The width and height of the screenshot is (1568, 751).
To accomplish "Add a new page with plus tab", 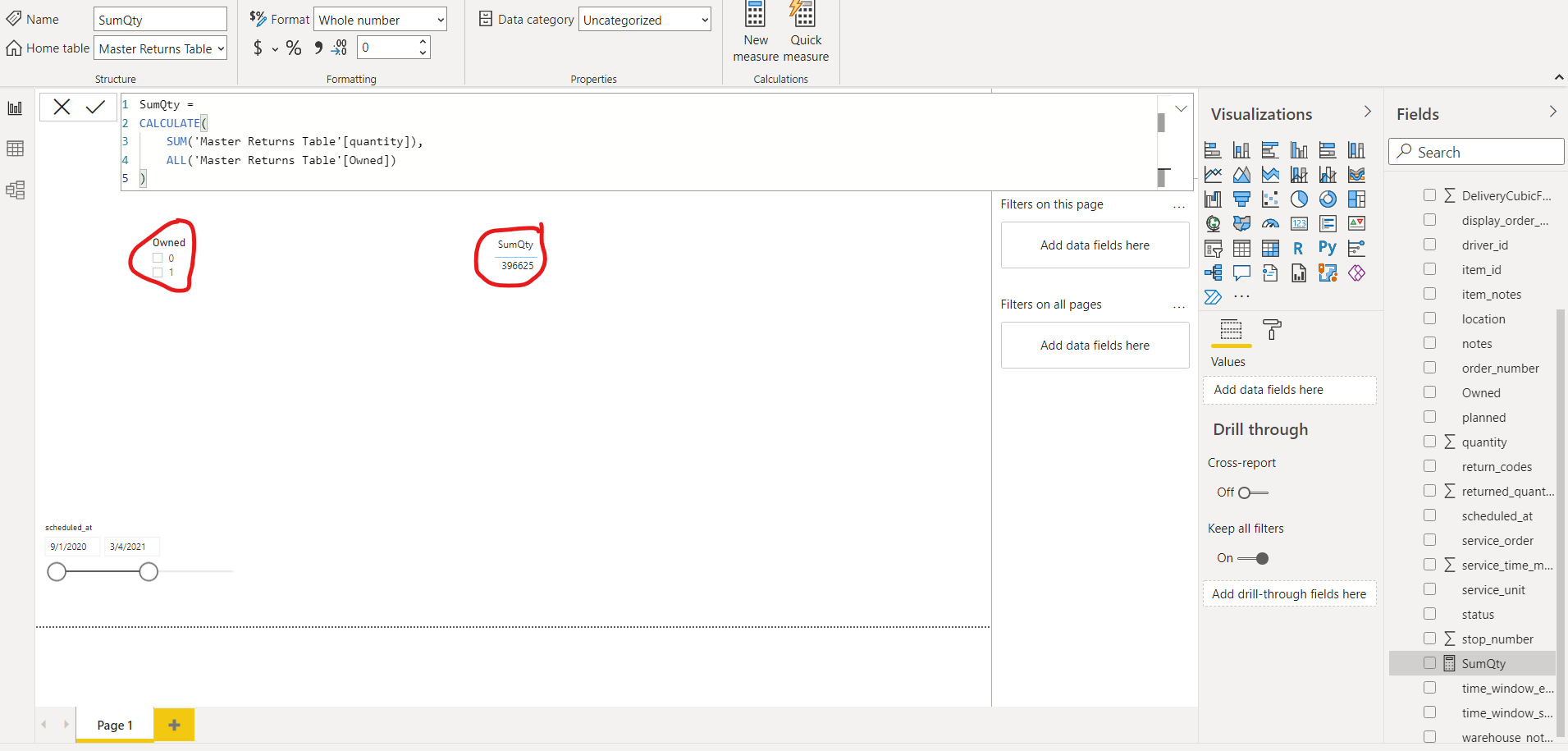I will click(x=174, y=725).
